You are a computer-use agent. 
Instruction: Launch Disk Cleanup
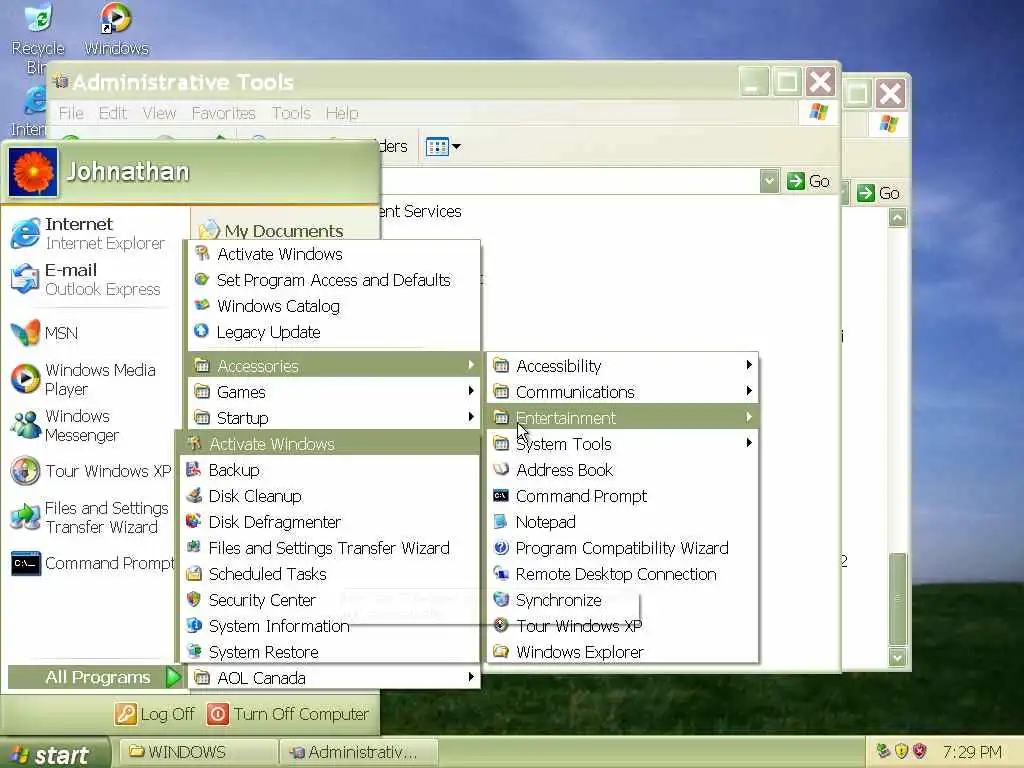click(330, 496)
